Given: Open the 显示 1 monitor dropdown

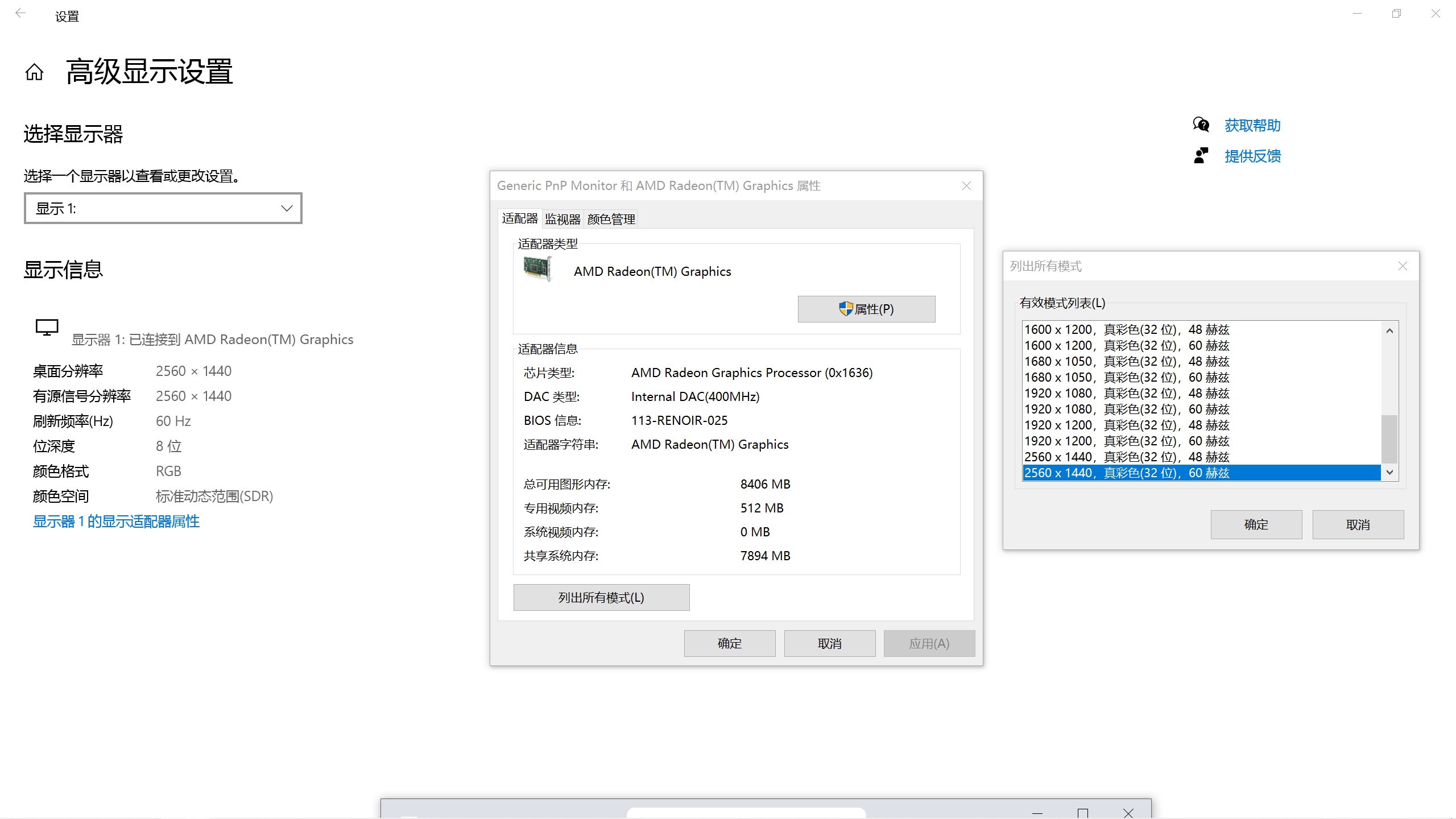Looking at the screenshot, I should pos(163,209).
